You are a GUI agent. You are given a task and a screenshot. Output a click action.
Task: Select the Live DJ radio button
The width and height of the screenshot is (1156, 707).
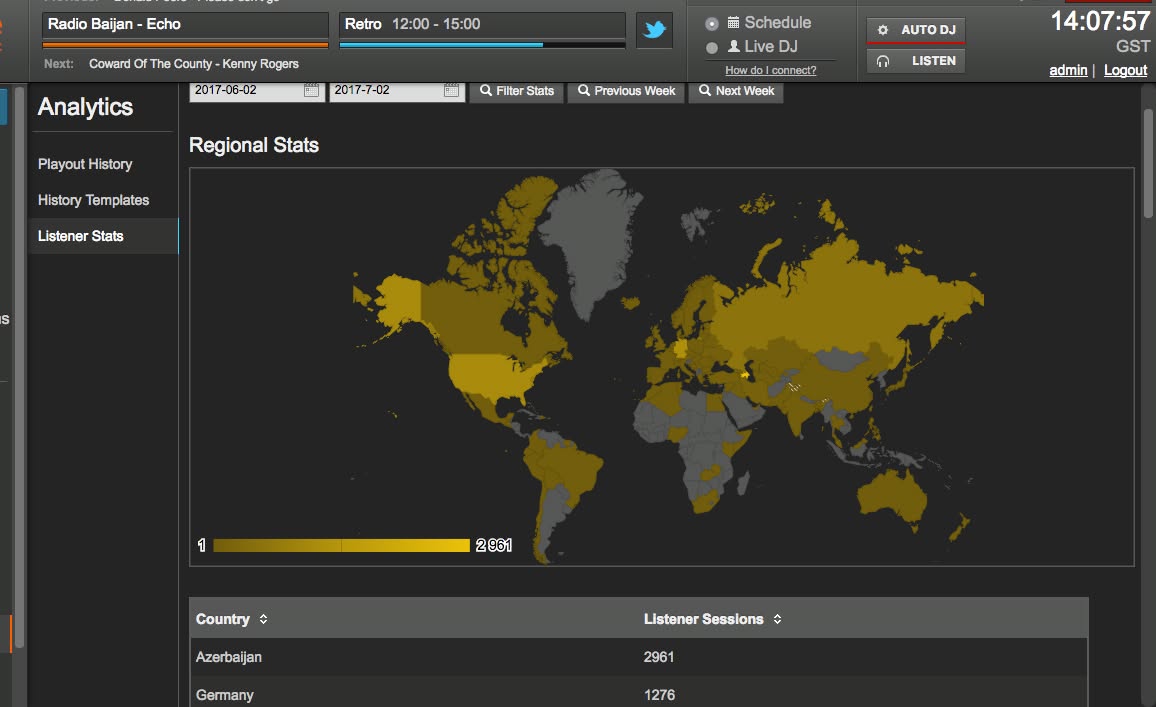712,47
